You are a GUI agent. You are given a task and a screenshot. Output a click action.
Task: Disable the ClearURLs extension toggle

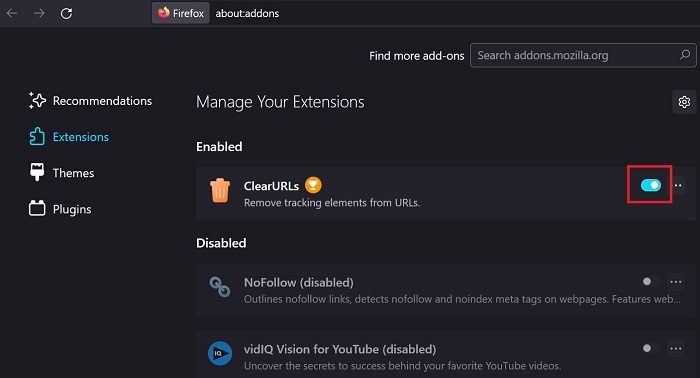click(650, 185)
